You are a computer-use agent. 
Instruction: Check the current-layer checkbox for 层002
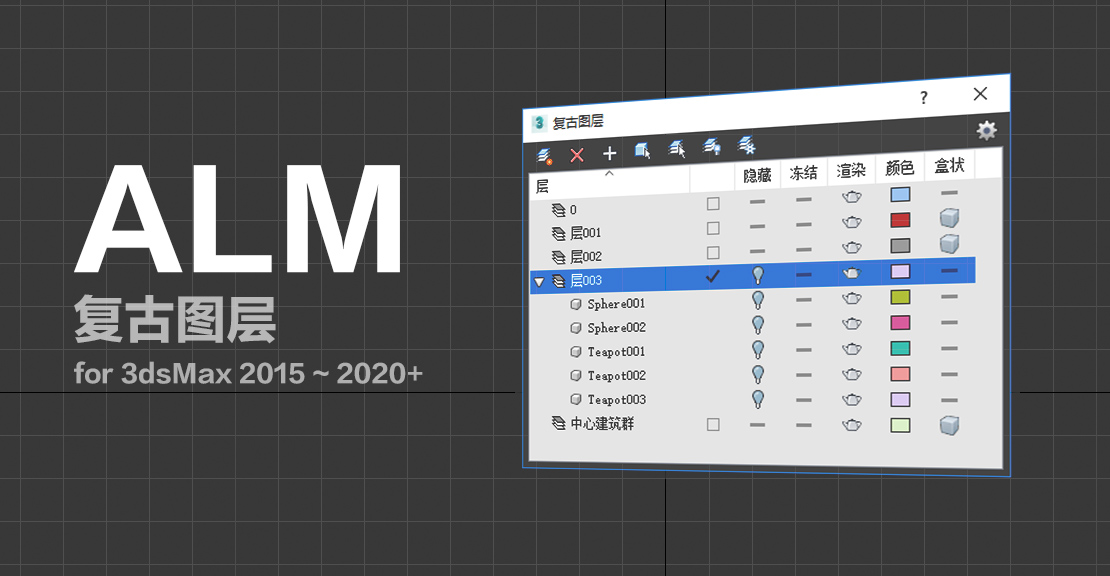click(x=713, y=253)
